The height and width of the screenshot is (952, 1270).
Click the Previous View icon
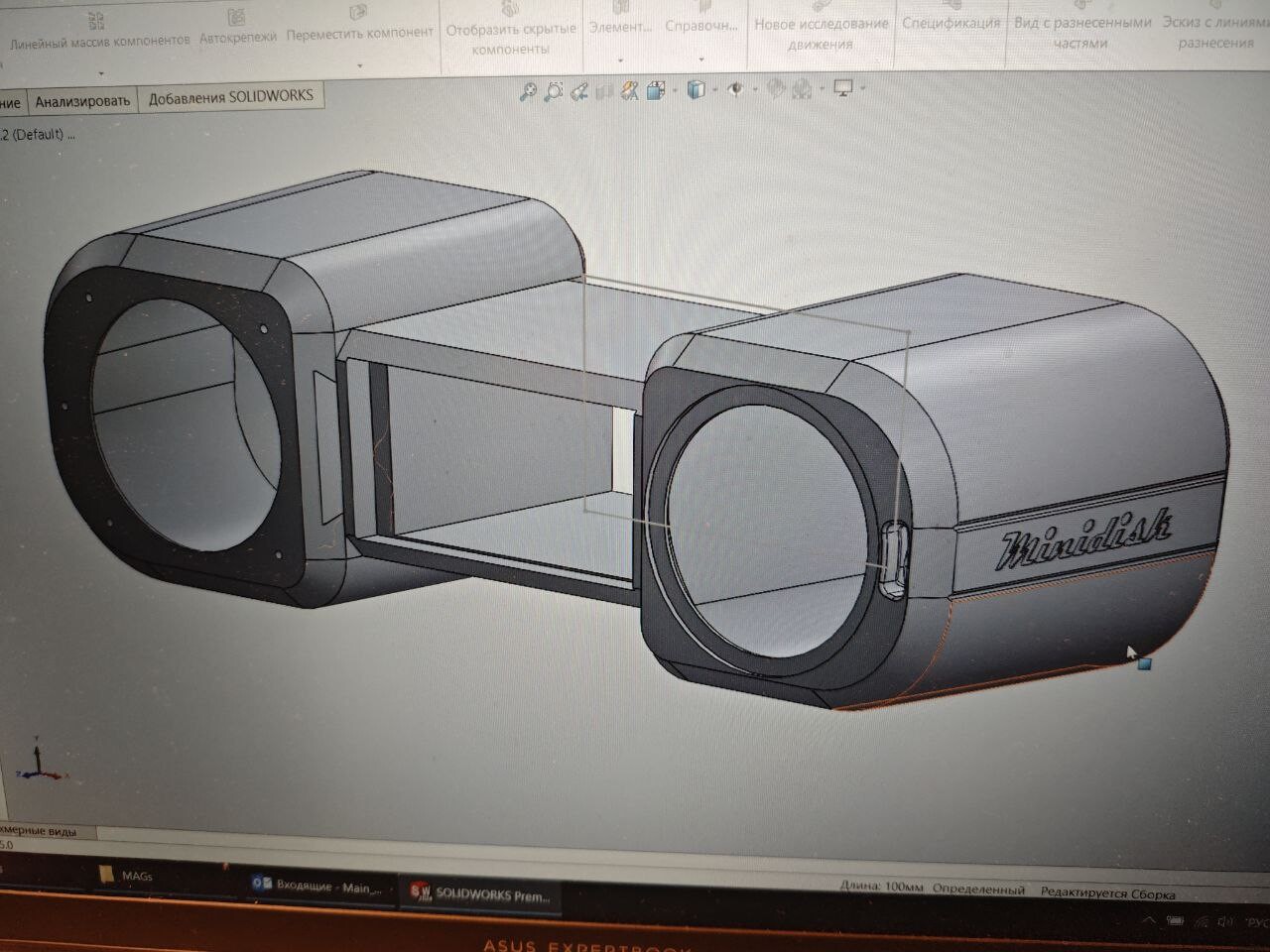point(579,90)
